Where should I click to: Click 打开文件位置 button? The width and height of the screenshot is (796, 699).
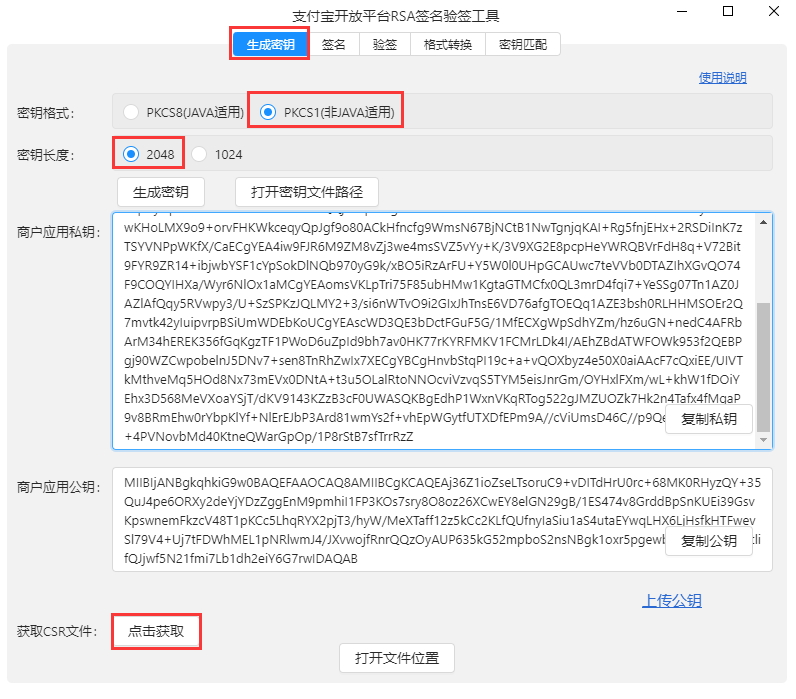coord(397,658)
